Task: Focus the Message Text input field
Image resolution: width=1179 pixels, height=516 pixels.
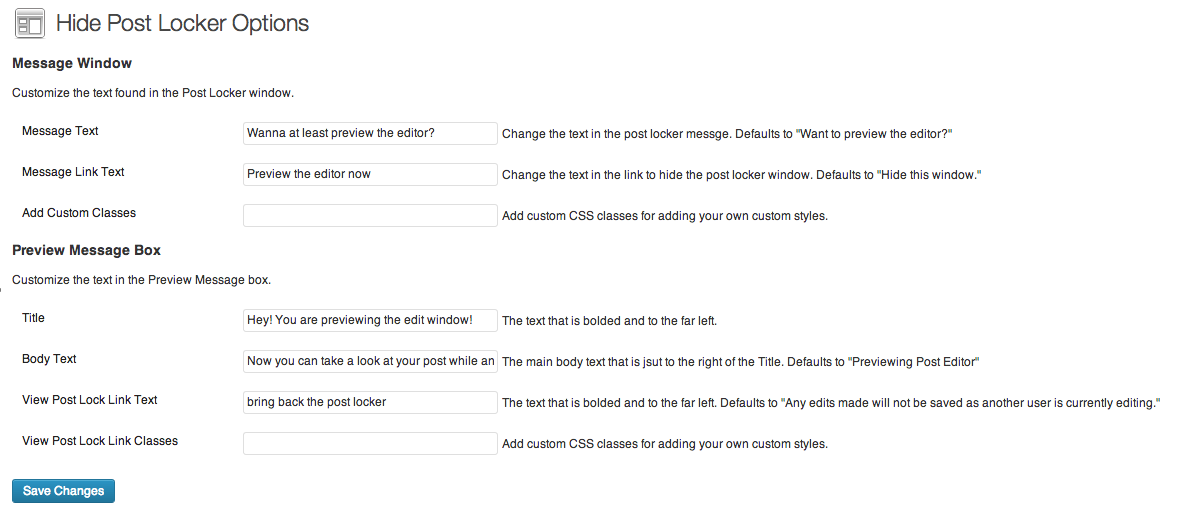Action: point(370,133)
